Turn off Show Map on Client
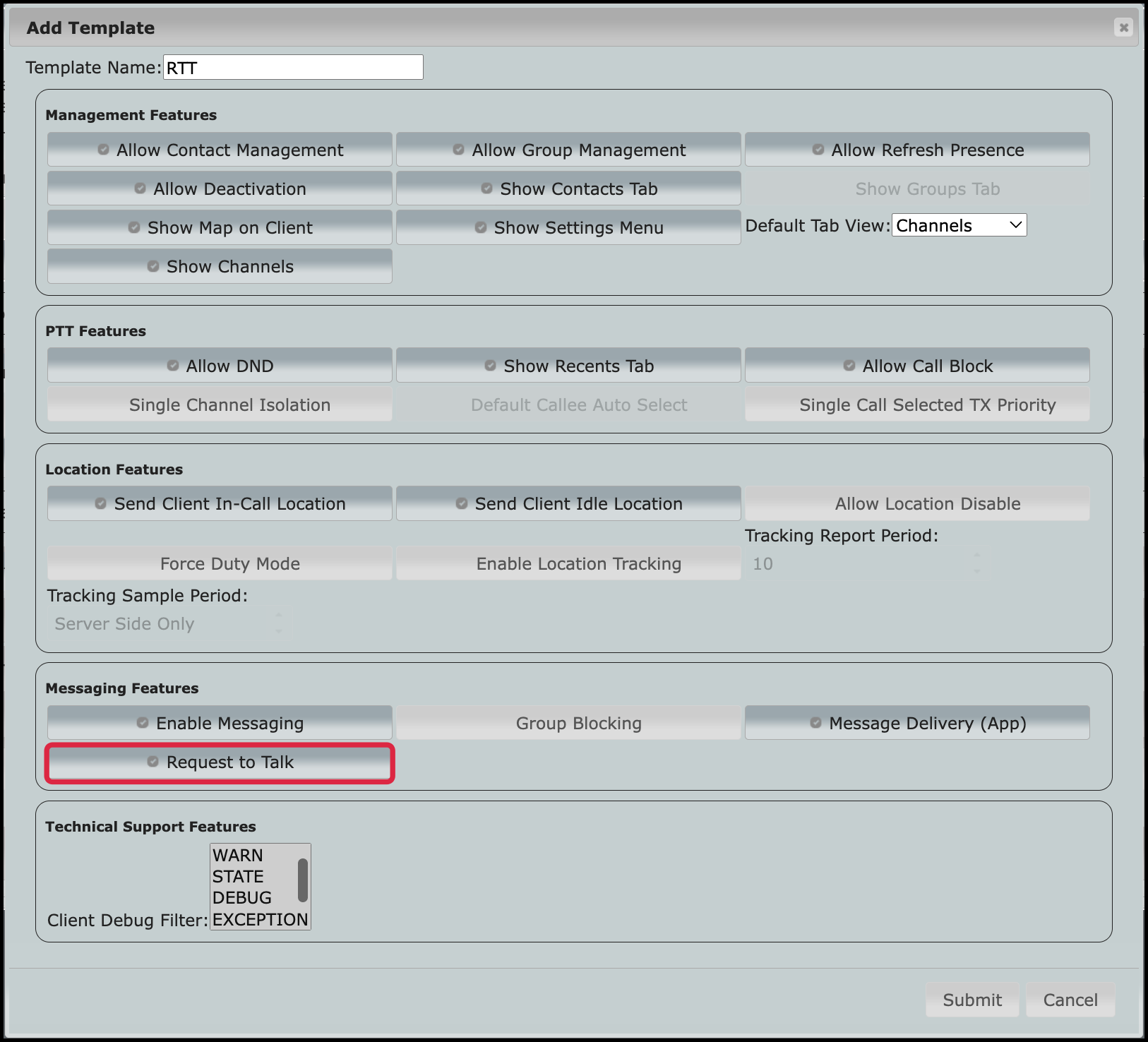The width and height of the screenshot is (1148, 1042). (x=220, y=228)
